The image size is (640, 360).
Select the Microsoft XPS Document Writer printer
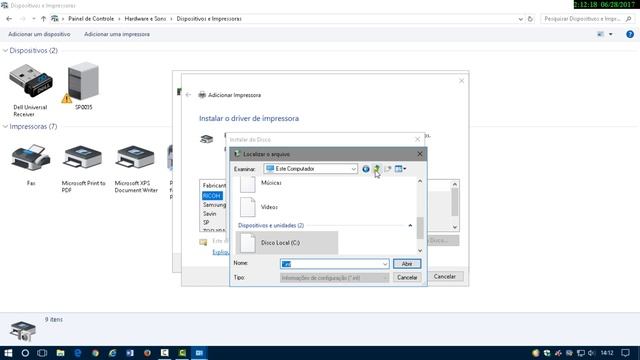click(x=136, y=168)
